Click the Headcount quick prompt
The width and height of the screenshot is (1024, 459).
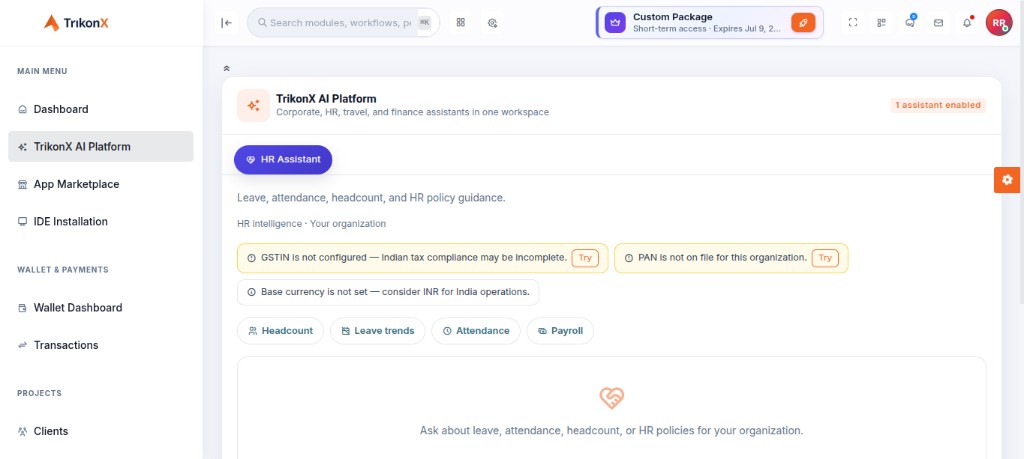(280, 331)
